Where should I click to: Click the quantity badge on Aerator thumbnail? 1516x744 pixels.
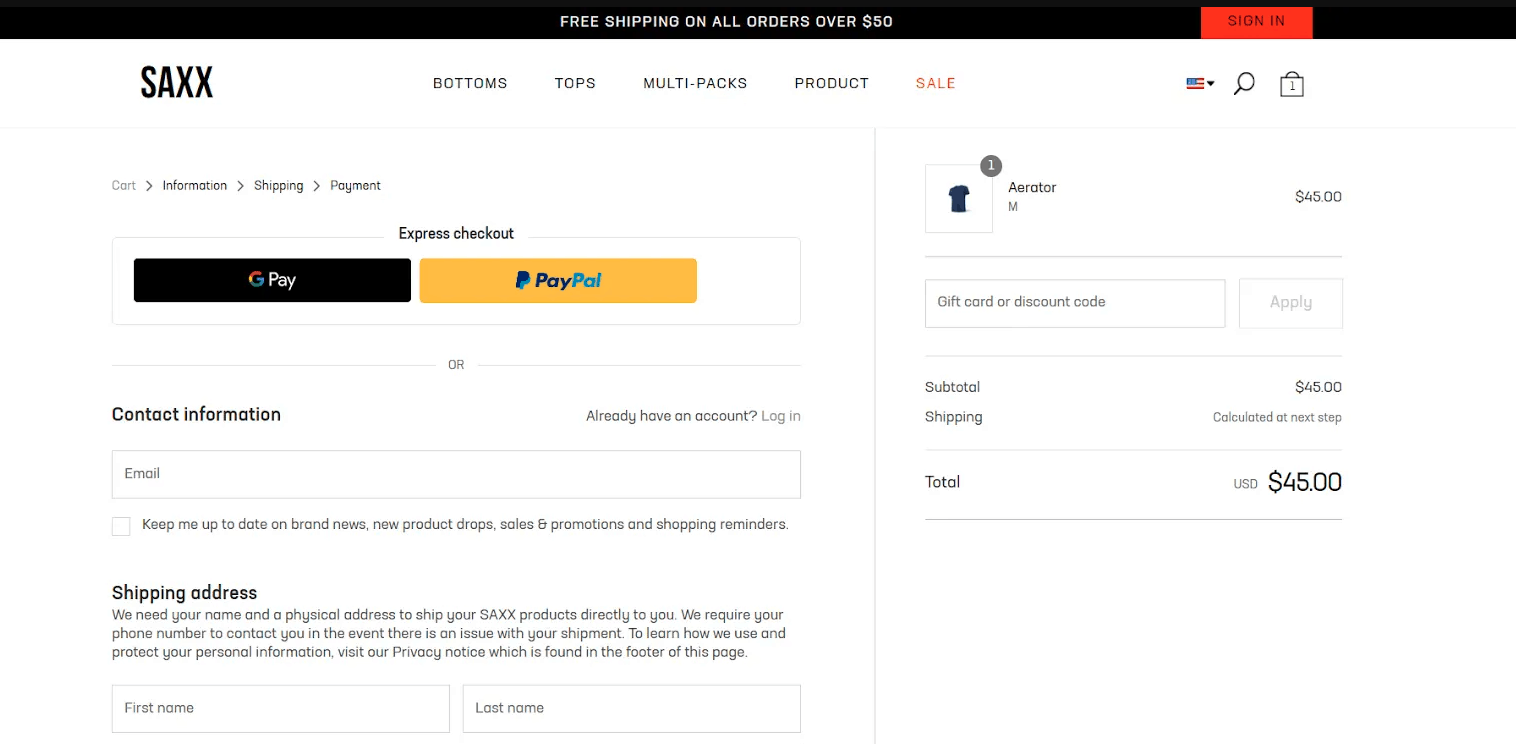coord(991,166)
